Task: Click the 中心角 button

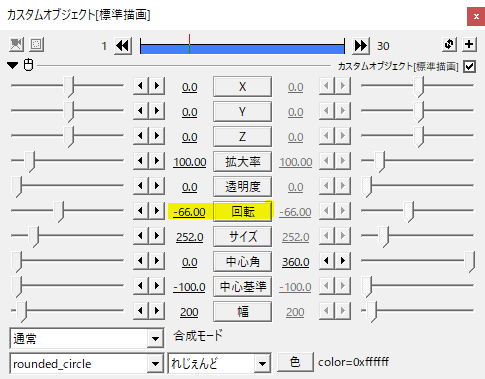Action: (242, 262)
